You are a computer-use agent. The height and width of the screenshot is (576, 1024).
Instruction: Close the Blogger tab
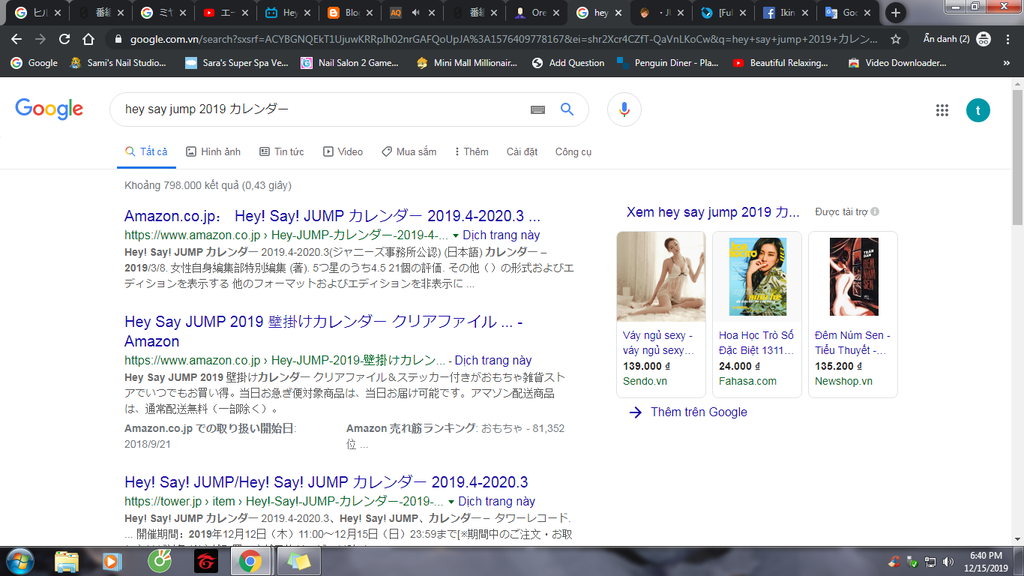tap(370, 12)
